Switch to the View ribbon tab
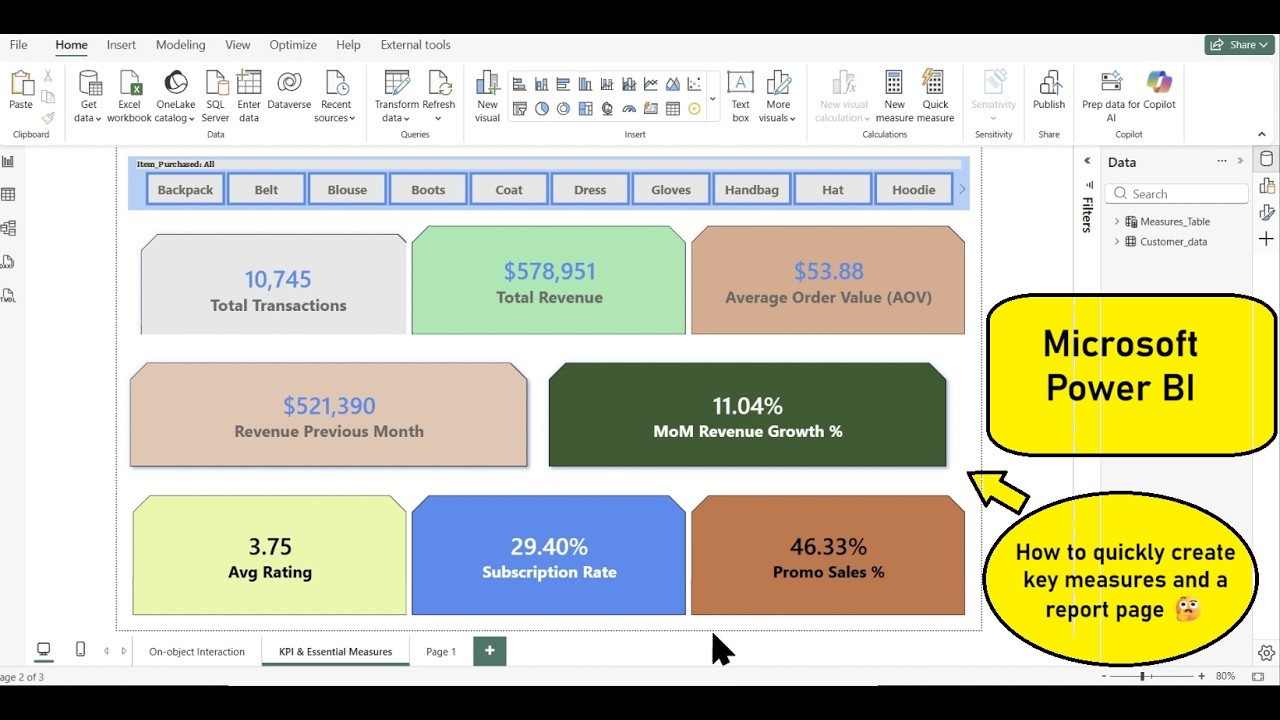This screenshot has width=1280, height=720. coord(238,45)
